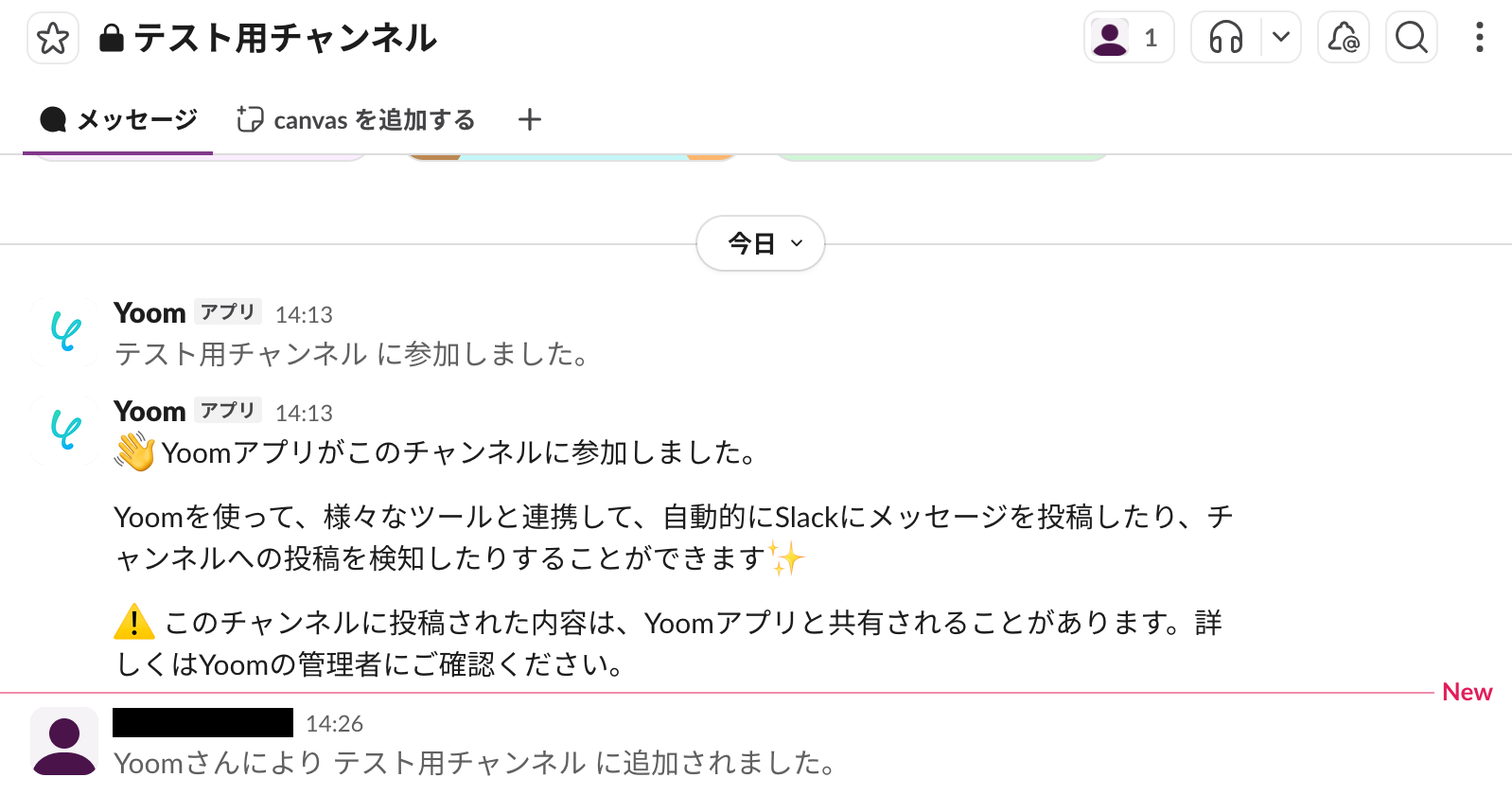Screen dimensions: 1512x795
Task: Click the user avatar at 14:26 message
Action: [x=64, y=741]
